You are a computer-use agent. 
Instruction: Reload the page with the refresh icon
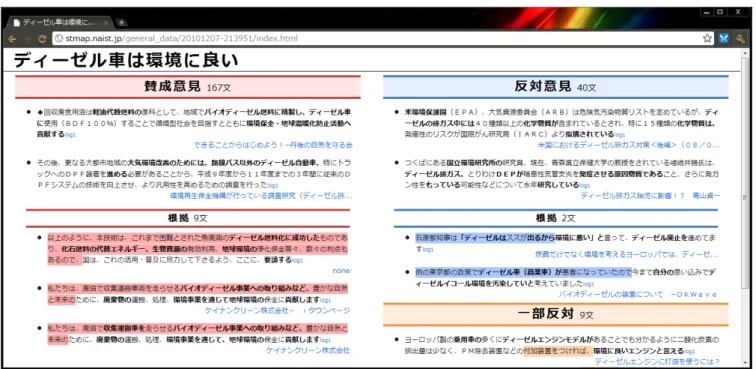point(42,39)
